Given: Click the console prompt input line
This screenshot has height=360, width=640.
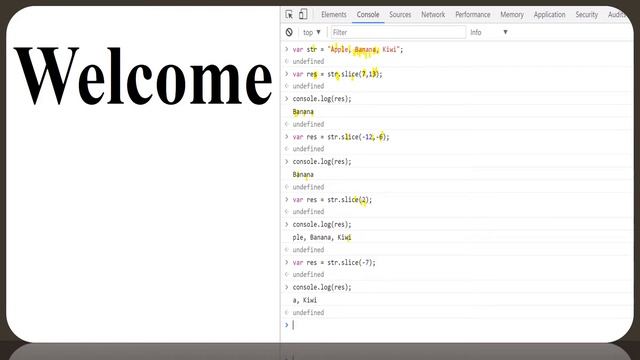Looking at the screenshot, I should point(457,325).
